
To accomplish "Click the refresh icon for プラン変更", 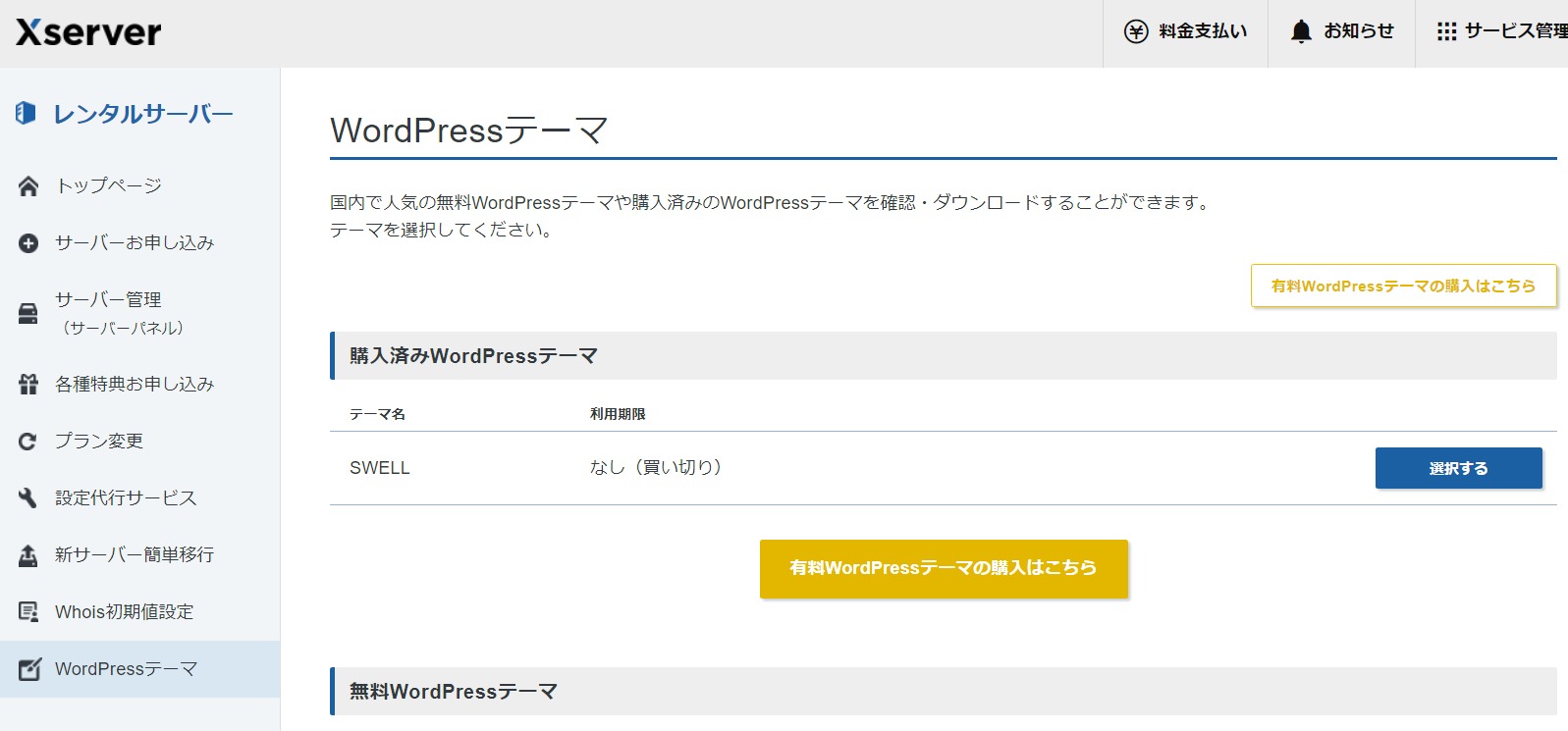I will click(x=28, y=442).
